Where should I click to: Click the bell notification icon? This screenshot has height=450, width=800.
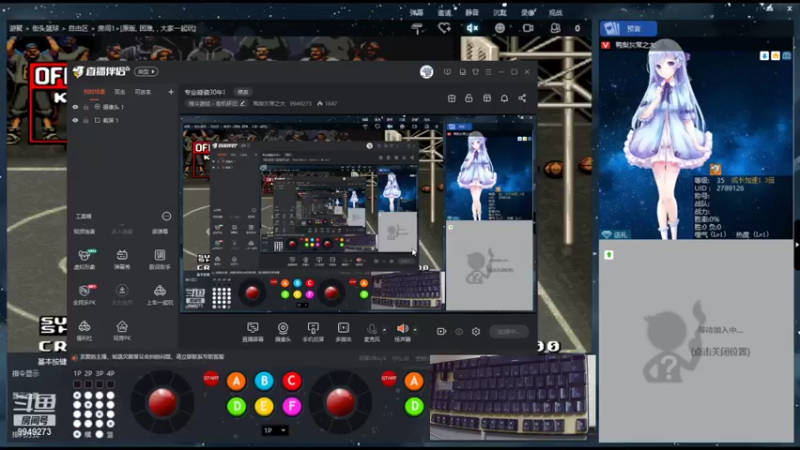[x=504, y=98]
